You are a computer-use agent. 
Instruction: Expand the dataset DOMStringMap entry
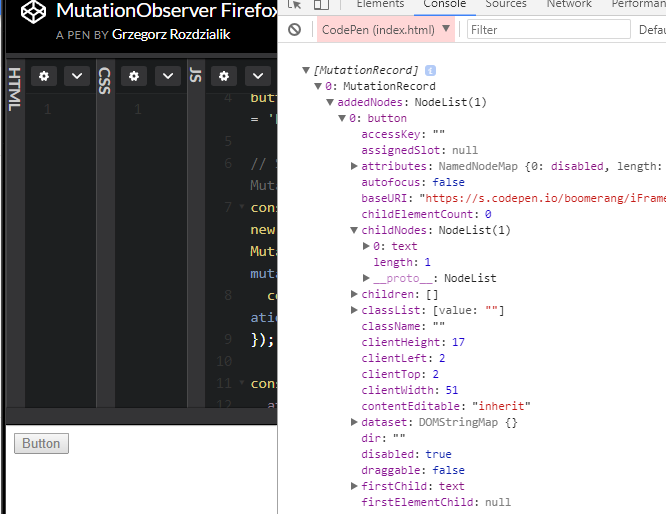pos(354,422)
